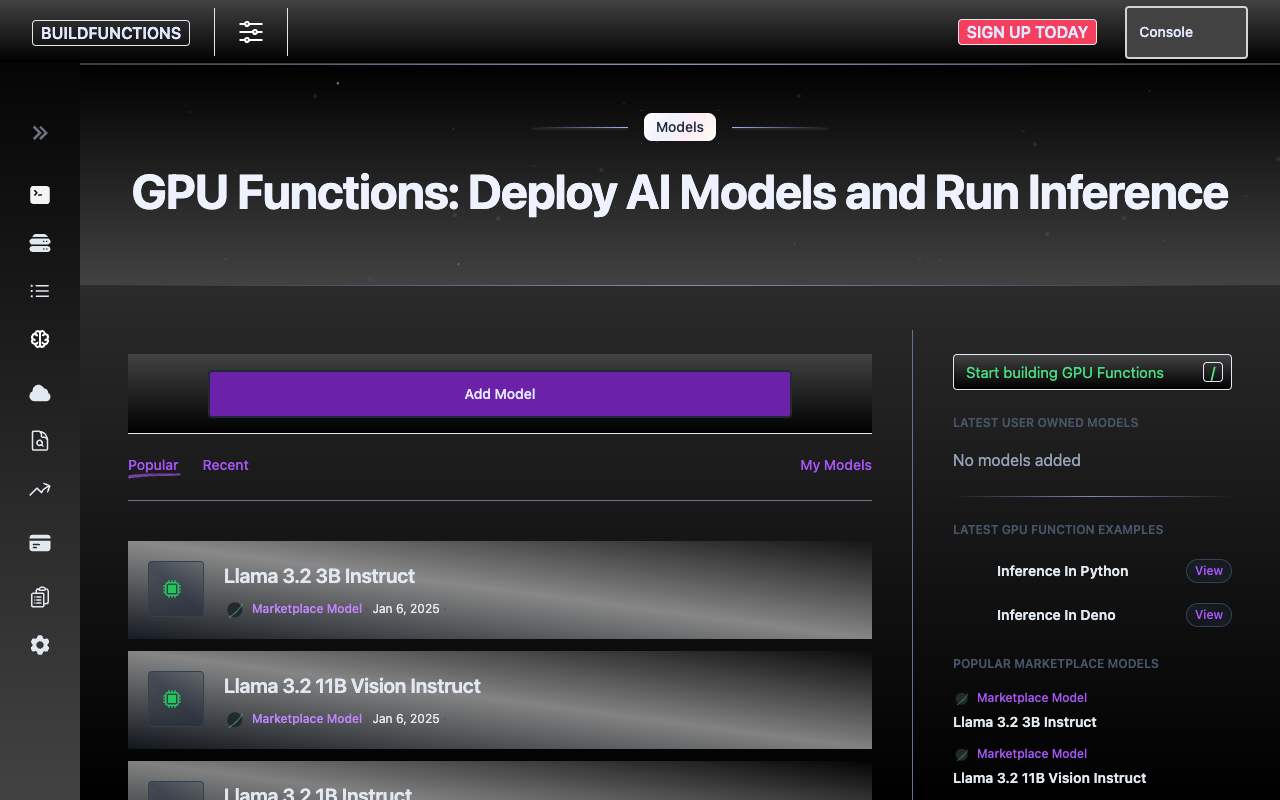Open sidebar popular model Llama 3.2 11B Vision Instruct

(1050, 778)
